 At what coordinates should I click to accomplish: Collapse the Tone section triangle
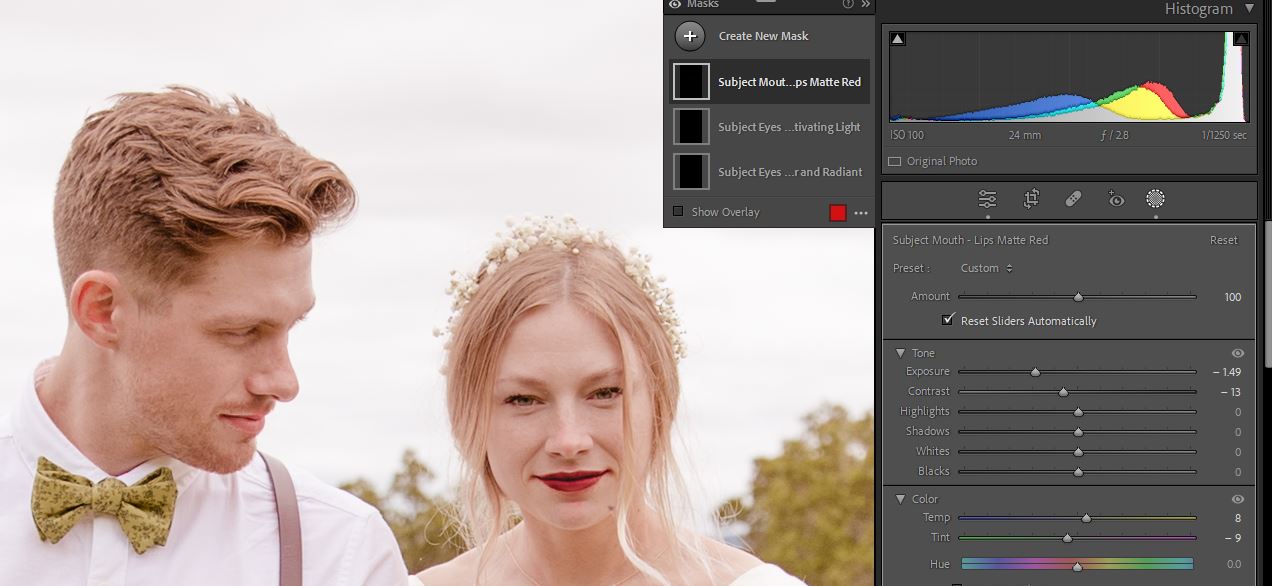(900, 353)
